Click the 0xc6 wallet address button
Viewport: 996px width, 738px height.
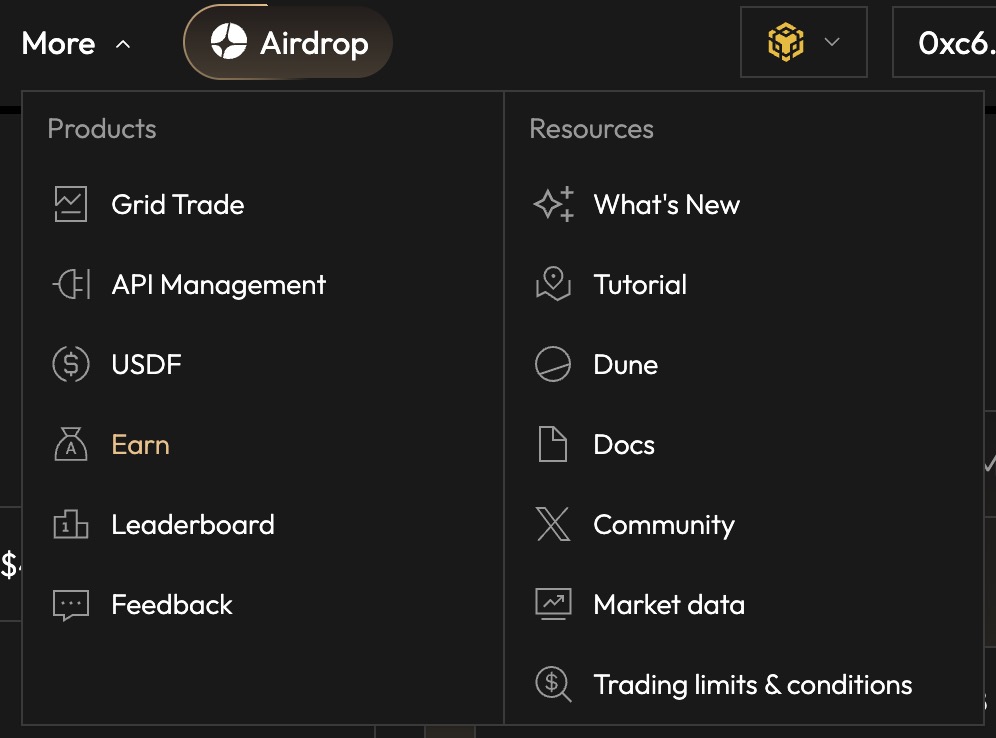pos(950,43)
